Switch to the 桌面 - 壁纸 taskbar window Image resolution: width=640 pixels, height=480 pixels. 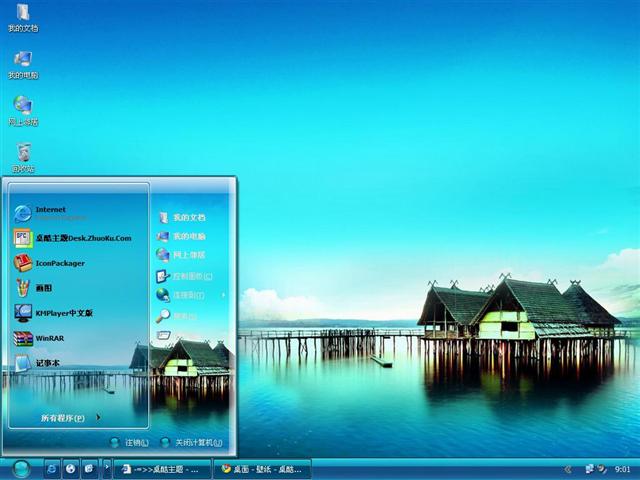click(x=264, y=468)
